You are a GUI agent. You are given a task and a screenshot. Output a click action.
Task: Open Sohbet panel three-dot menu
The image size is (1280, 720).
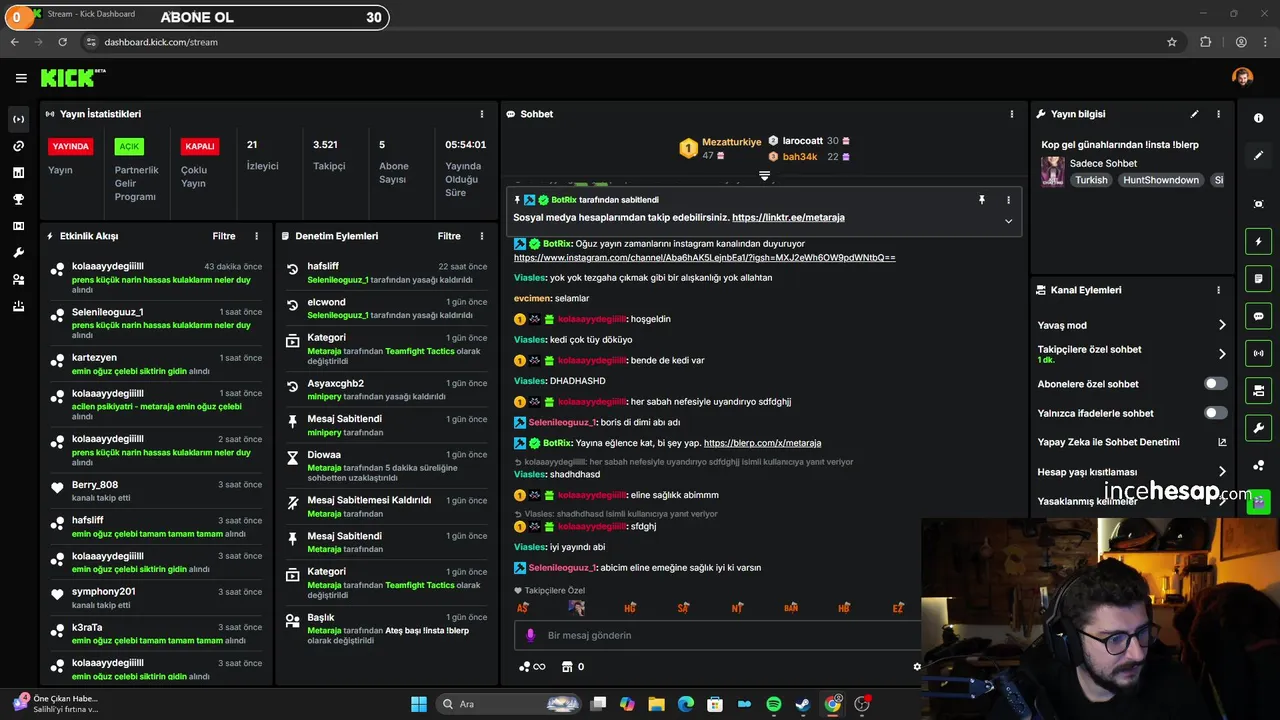(1012, 114)
